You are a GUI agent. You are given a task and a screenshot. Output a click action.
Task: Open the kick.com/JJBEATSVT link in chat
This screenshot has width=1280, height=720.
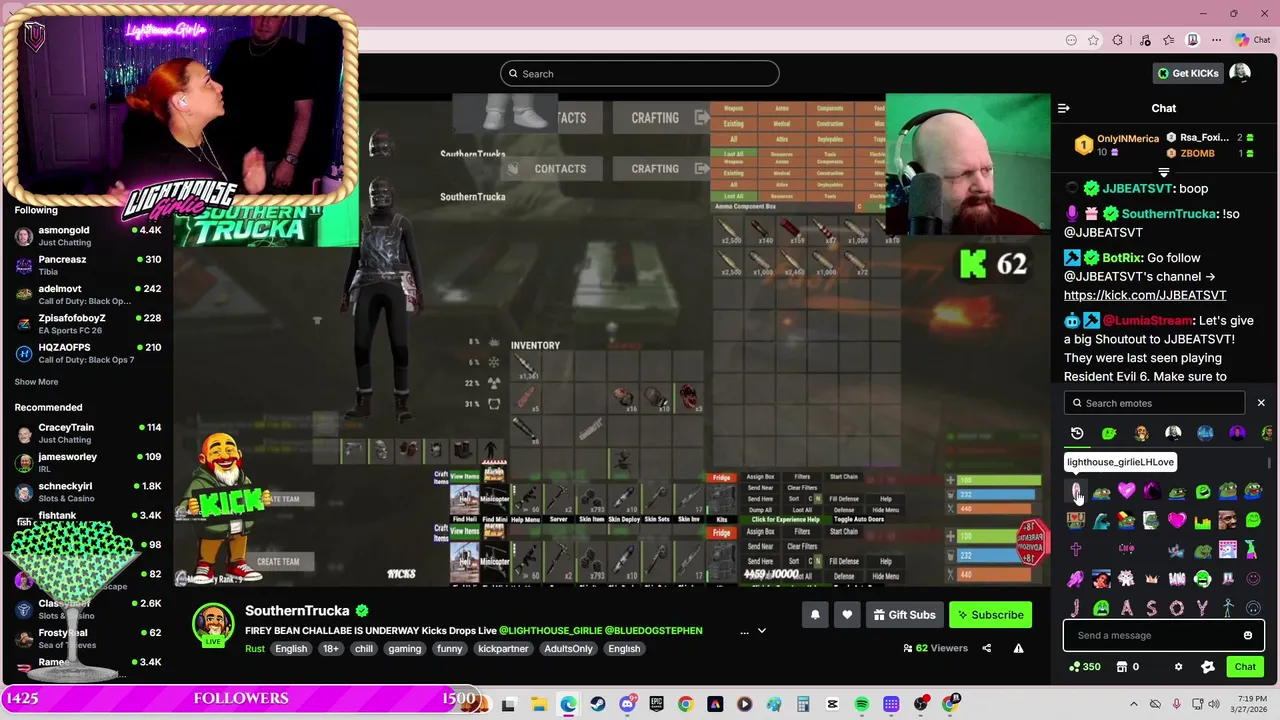[x=1144, y=295]
